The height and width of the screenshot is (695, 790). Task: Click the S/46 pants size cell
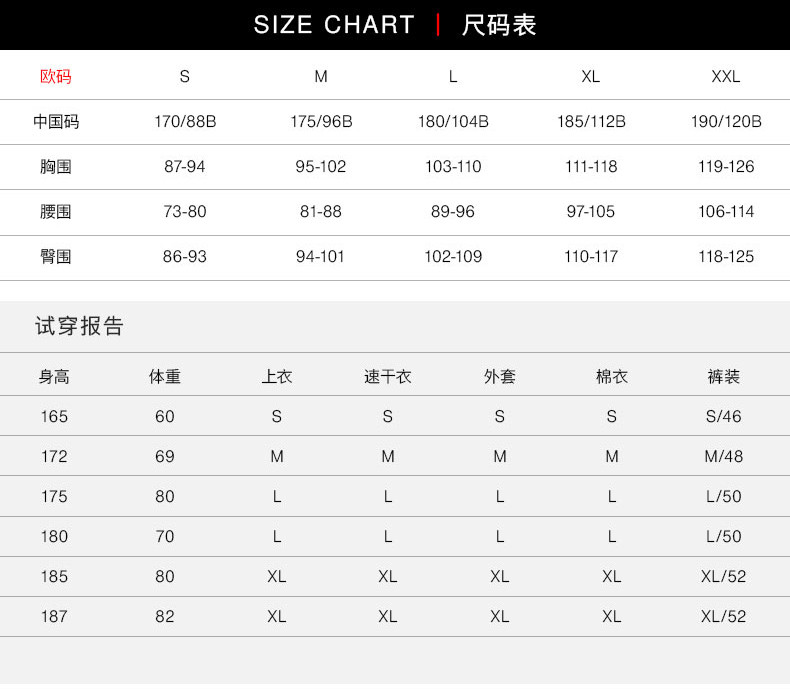pos(723,416)
